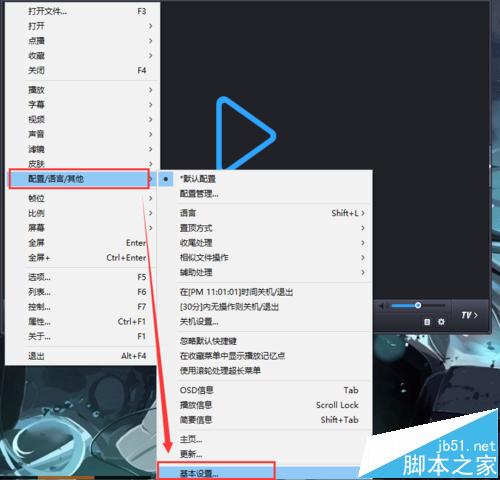Choose 全屏+ (Ctrl+Enter) menu entry
This screenshot has width=500, height=480.
[83, 257]
